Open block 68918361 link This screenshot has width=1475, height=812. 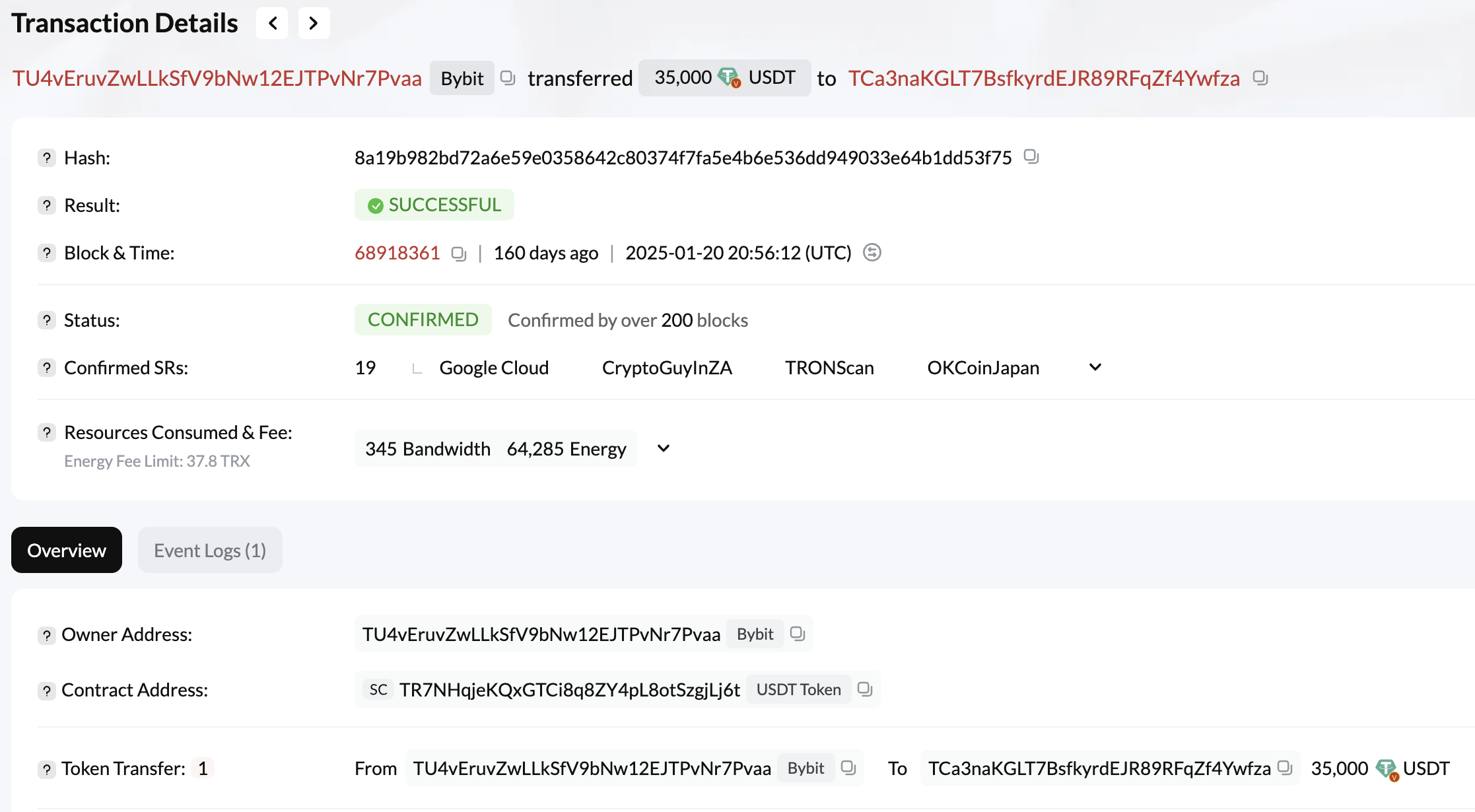pos(397,253)
